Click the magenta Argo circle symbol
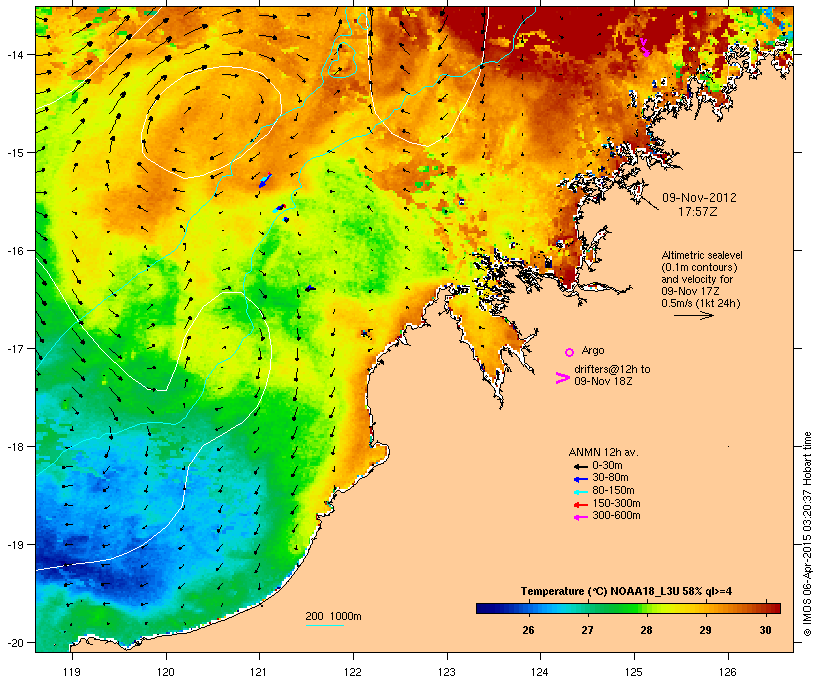The image size is (820, 680). 570,352
